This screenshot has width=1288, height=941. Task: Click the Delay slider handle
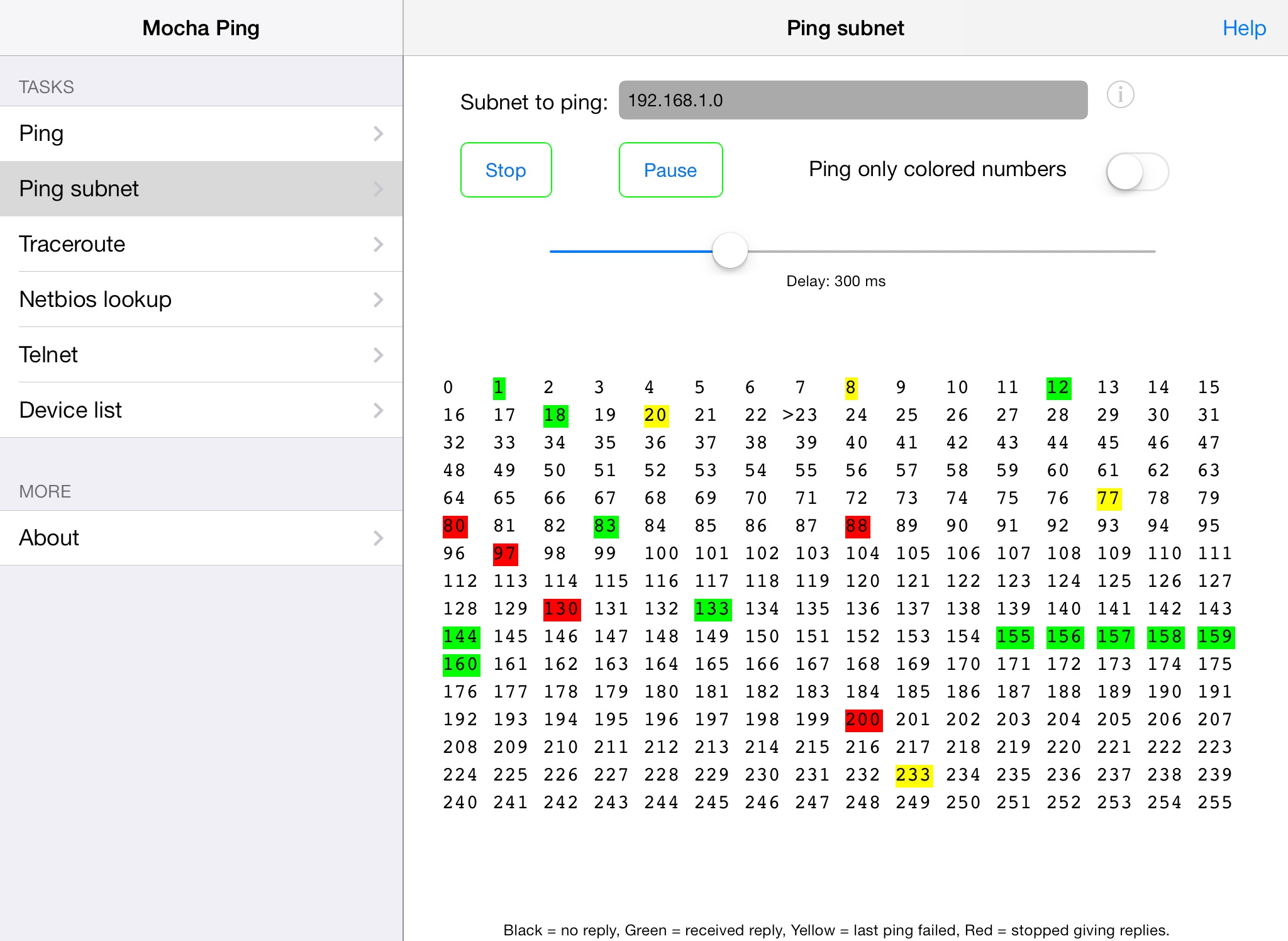[730, 250]
